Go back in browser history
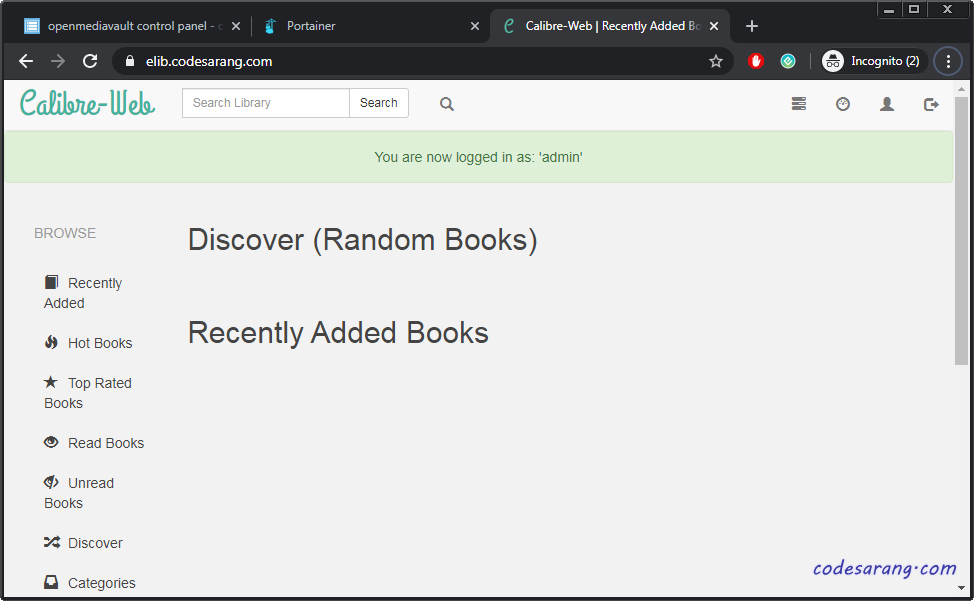The width and height of the screenshot is (974, 601). pos(25,61)
